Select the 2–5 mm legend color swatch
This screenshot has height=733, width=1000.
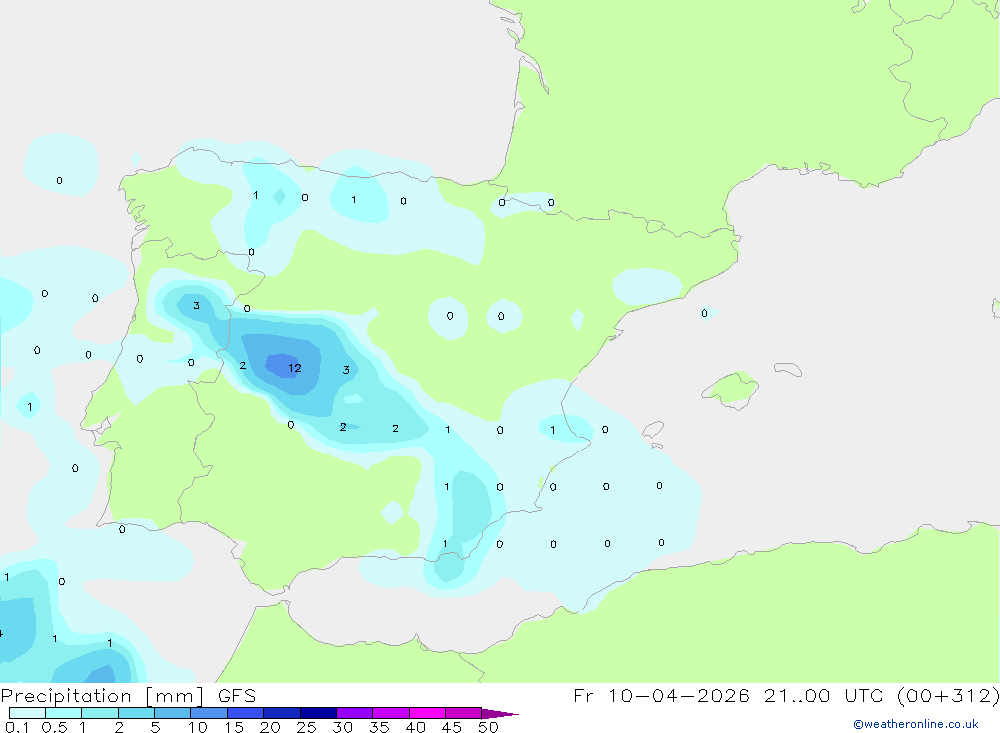(x=136, y=713)
